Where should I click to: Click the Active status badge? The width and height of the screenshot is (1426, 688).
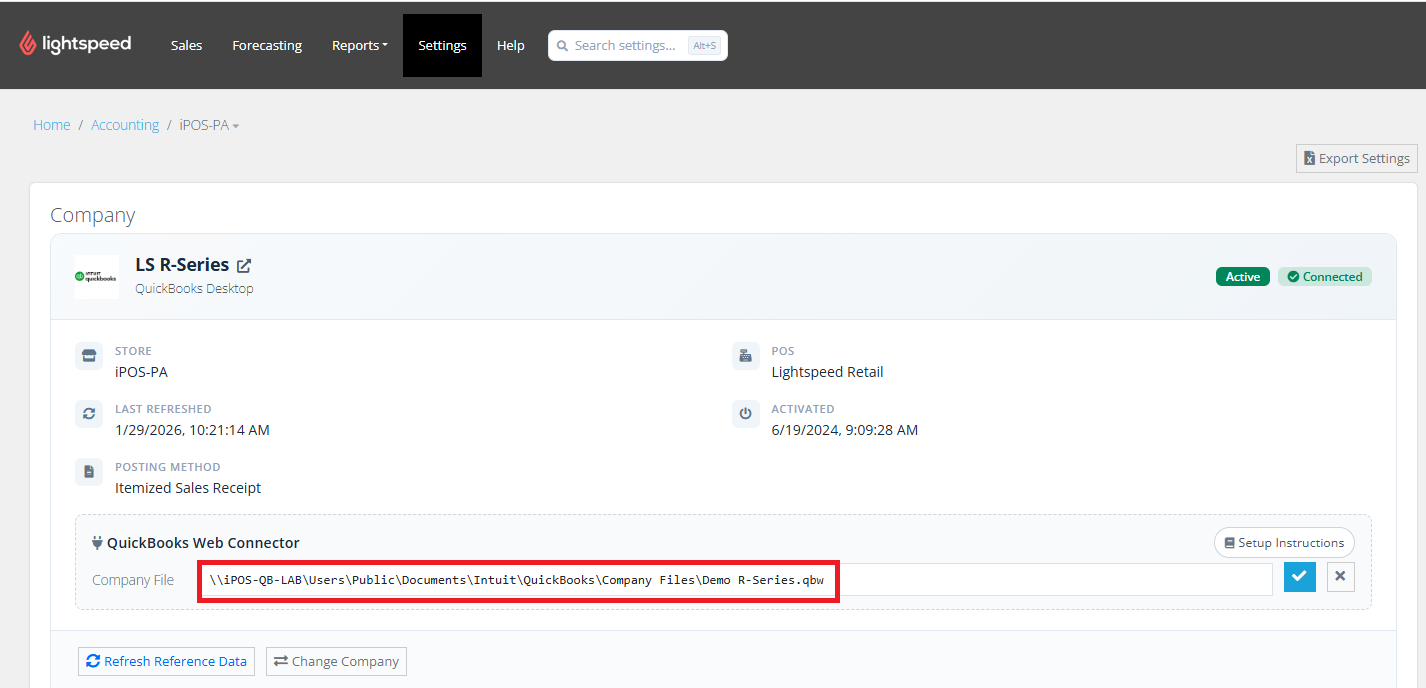click(1243, 277)
